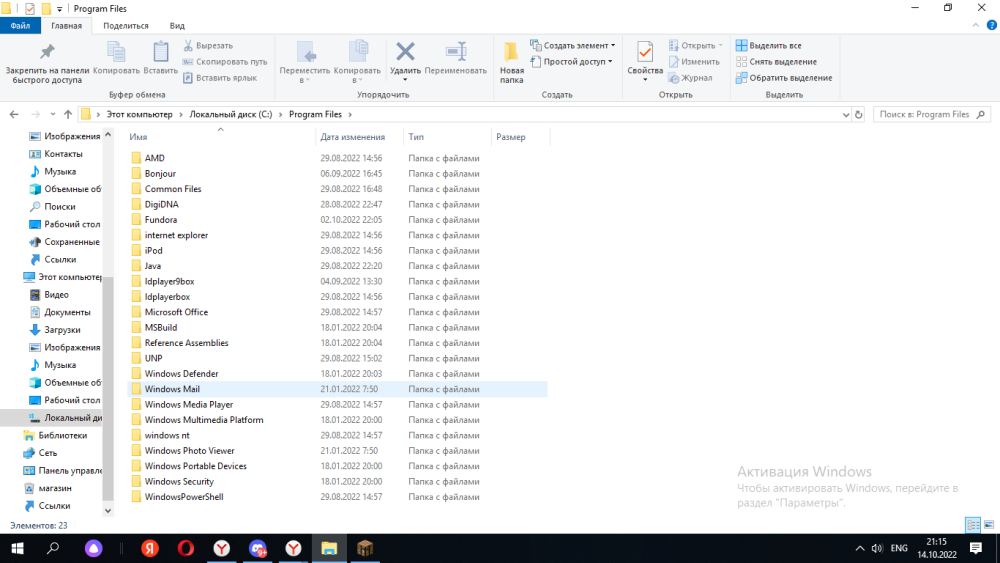Open recent locations dropdown arrow
This screenshot has height=563, width=1000.
tap(53, 114)
